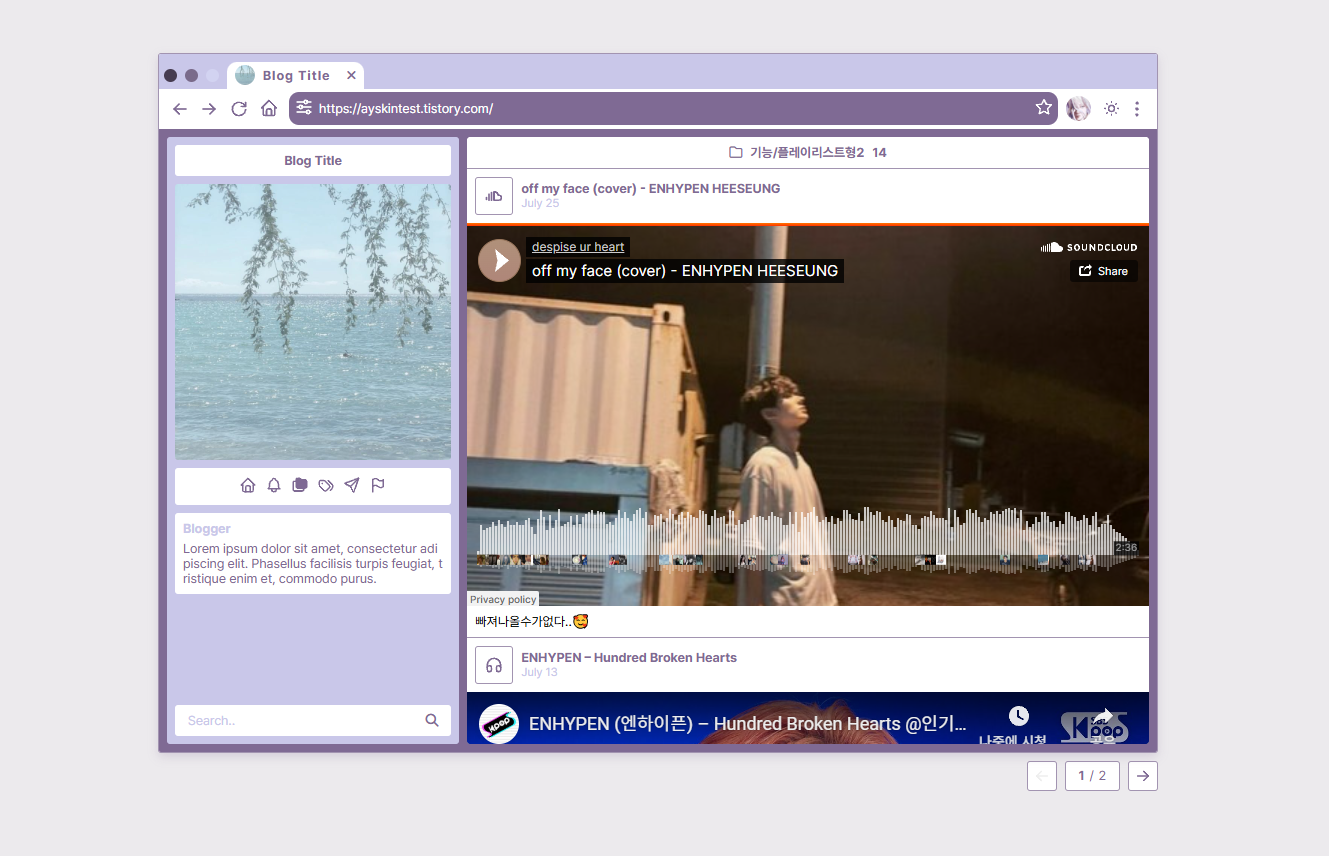The height and width of the screenshot is (856, 1329).
Task: Click the Search.. input field
Action: (300, 721)
